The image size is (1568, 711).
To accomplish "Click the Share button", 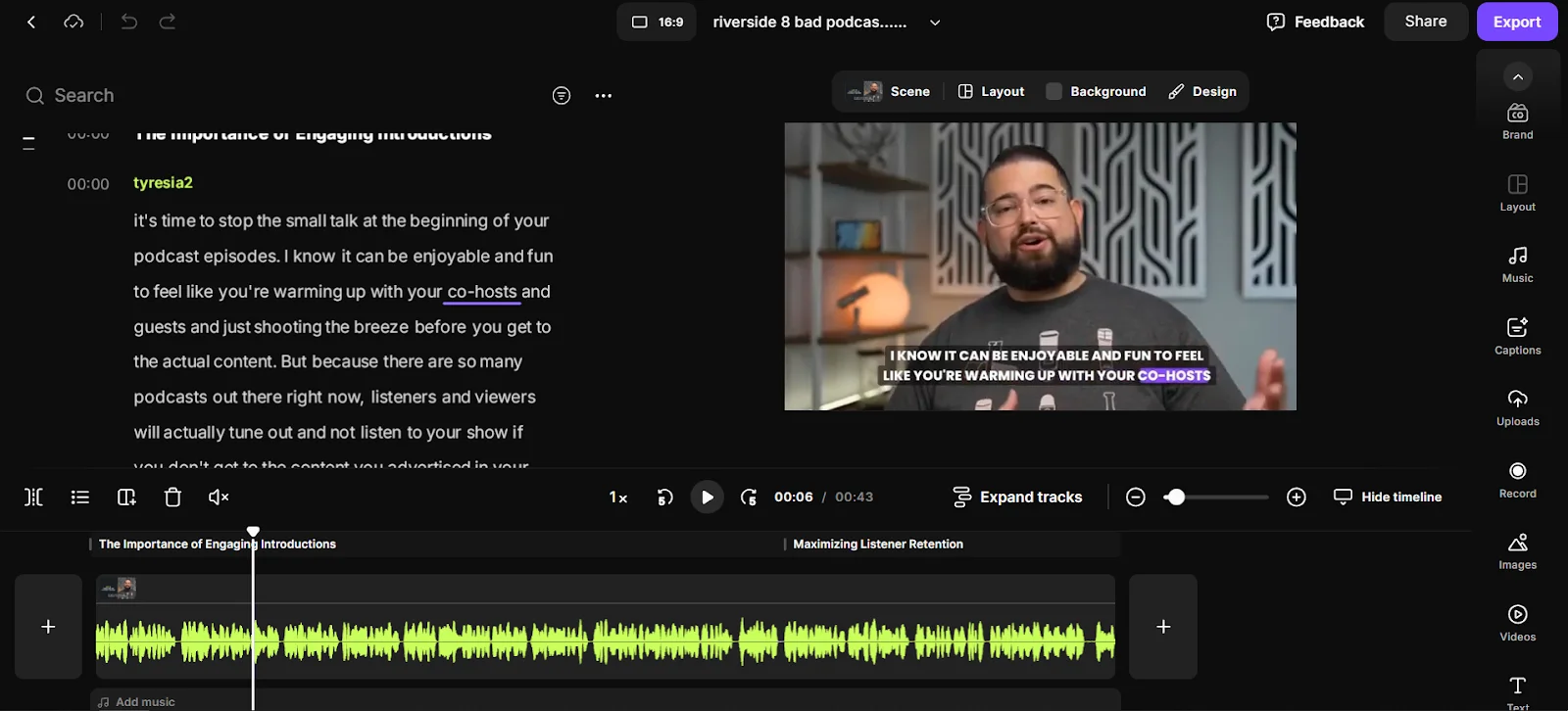I will (1425, 22).
